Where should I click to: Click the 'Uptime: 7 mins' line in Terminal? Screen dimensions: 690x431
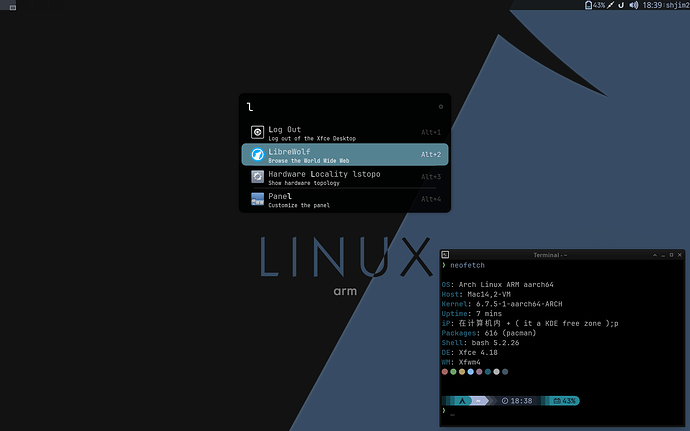click(x=471, y=313)
